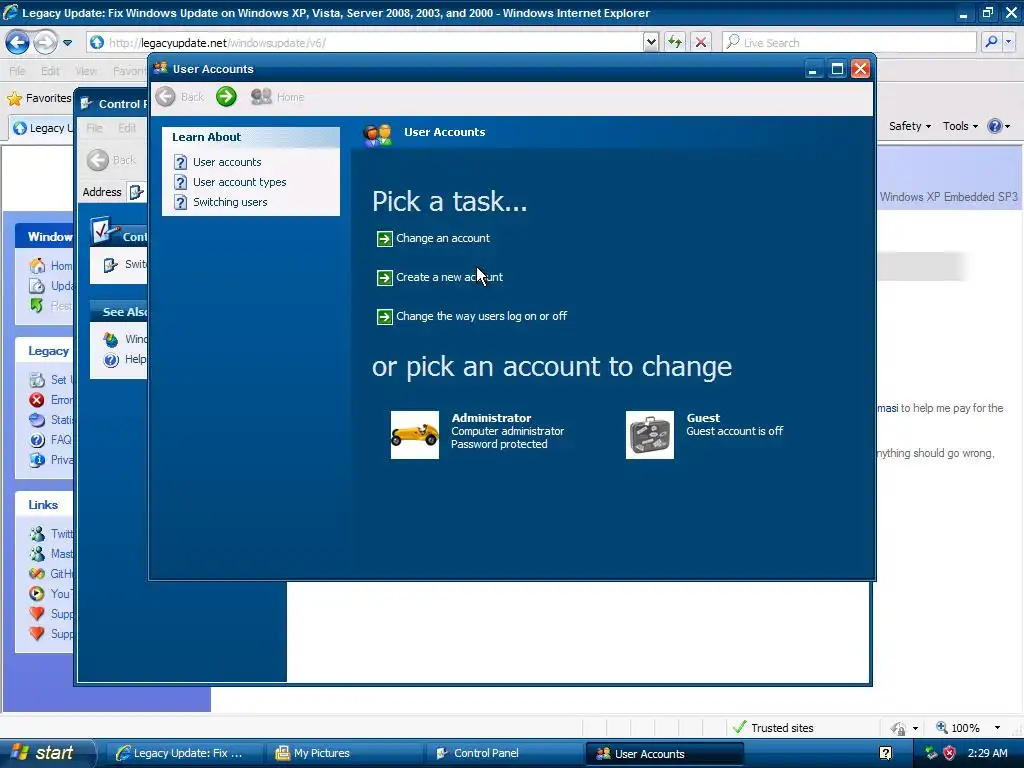
Task: Open the View menu in Internet Explorer
Action: 86,71
